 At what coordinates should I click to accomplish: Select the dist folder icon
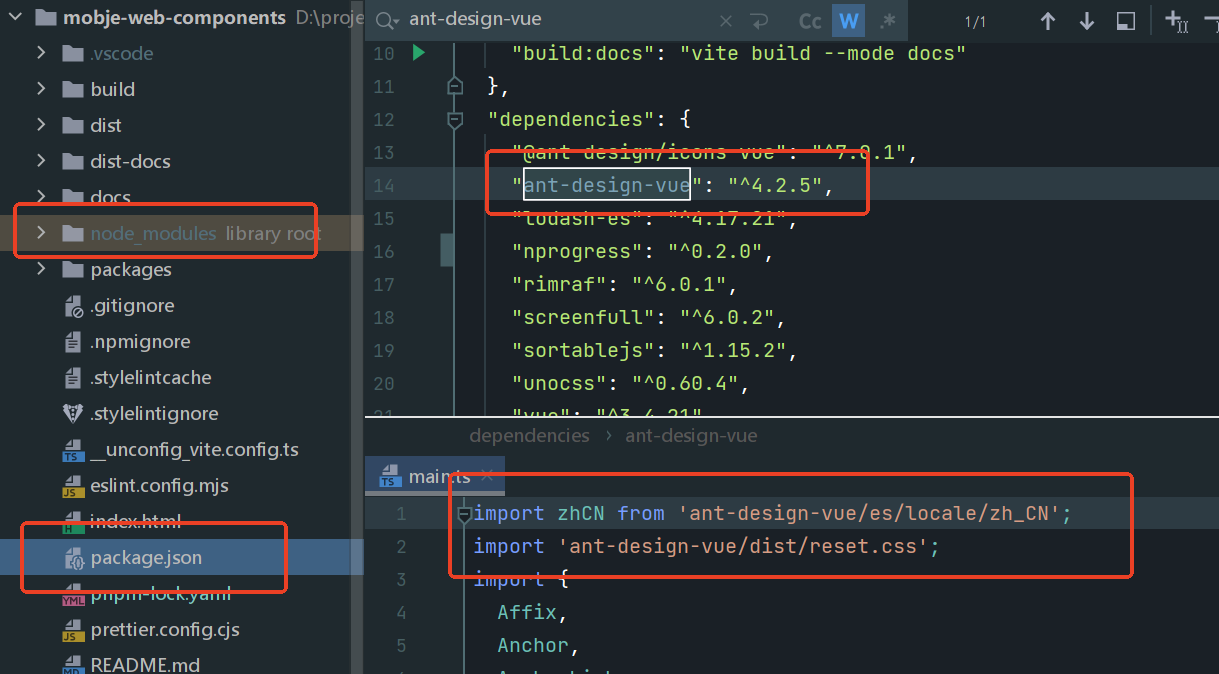pyautogui.click(x=72, y=125)
